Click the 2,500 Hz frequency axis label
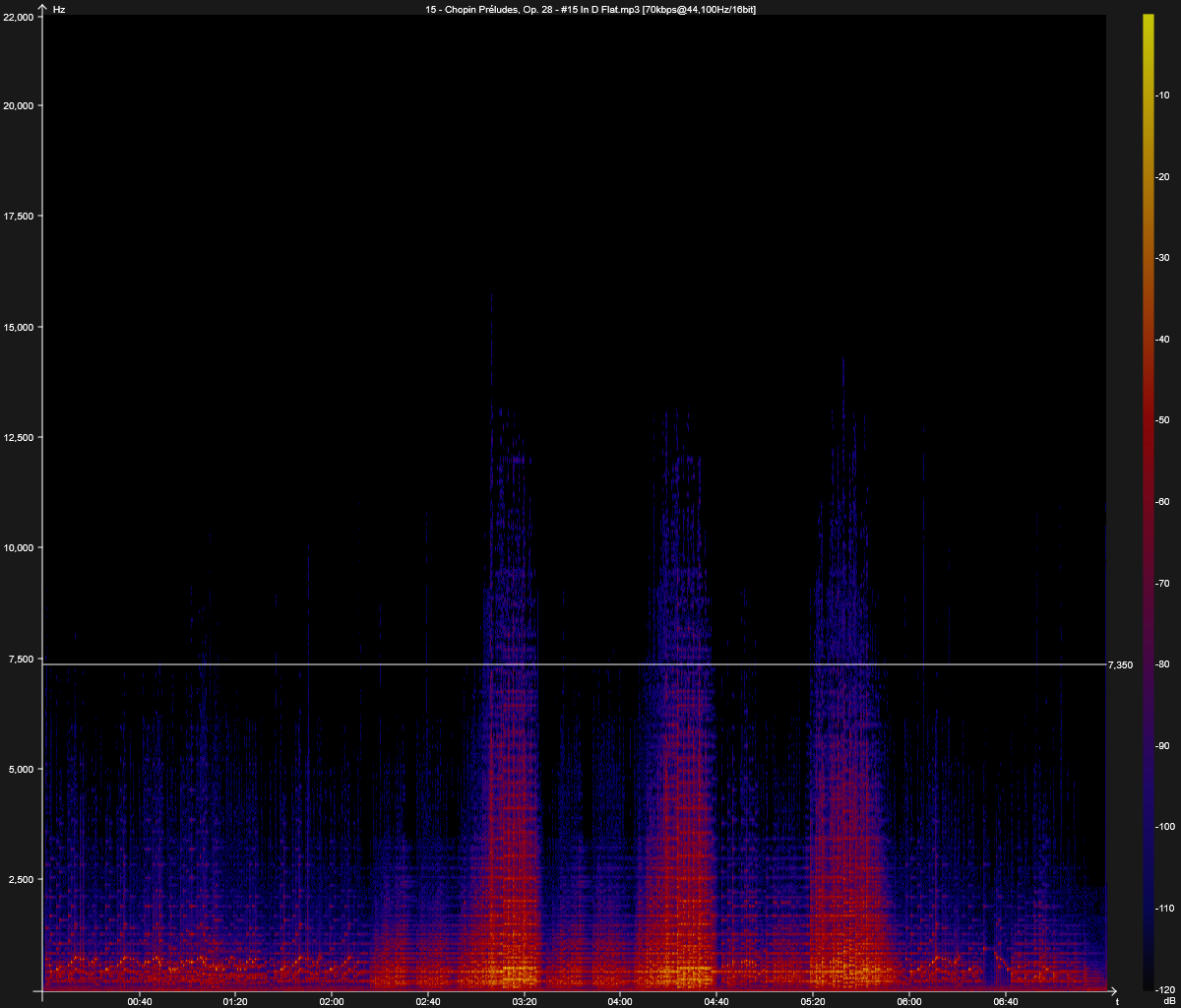 pyautogui.click(x=23, y=879)
